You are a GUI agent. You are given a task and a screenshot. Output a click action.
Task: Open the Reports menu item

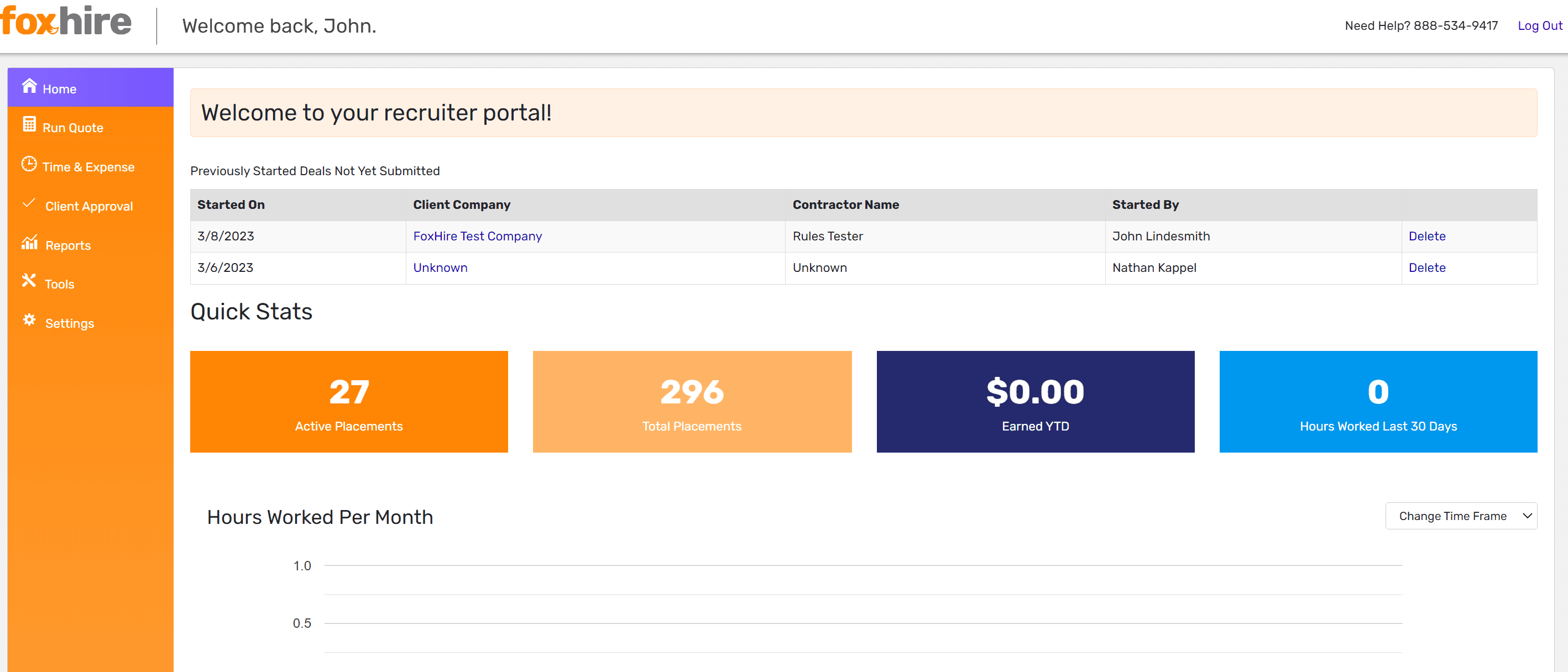click(x=67, y=246)
